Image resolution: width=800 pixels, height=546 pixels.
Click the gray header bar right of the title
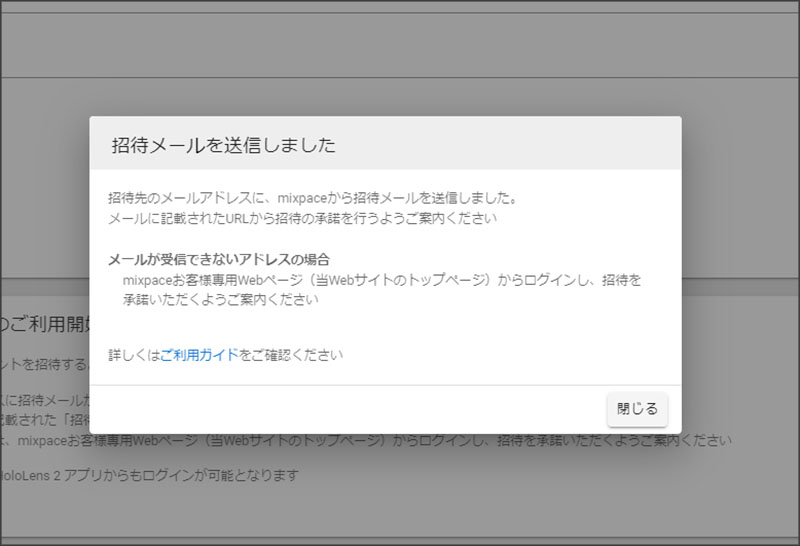pos(520,145)
